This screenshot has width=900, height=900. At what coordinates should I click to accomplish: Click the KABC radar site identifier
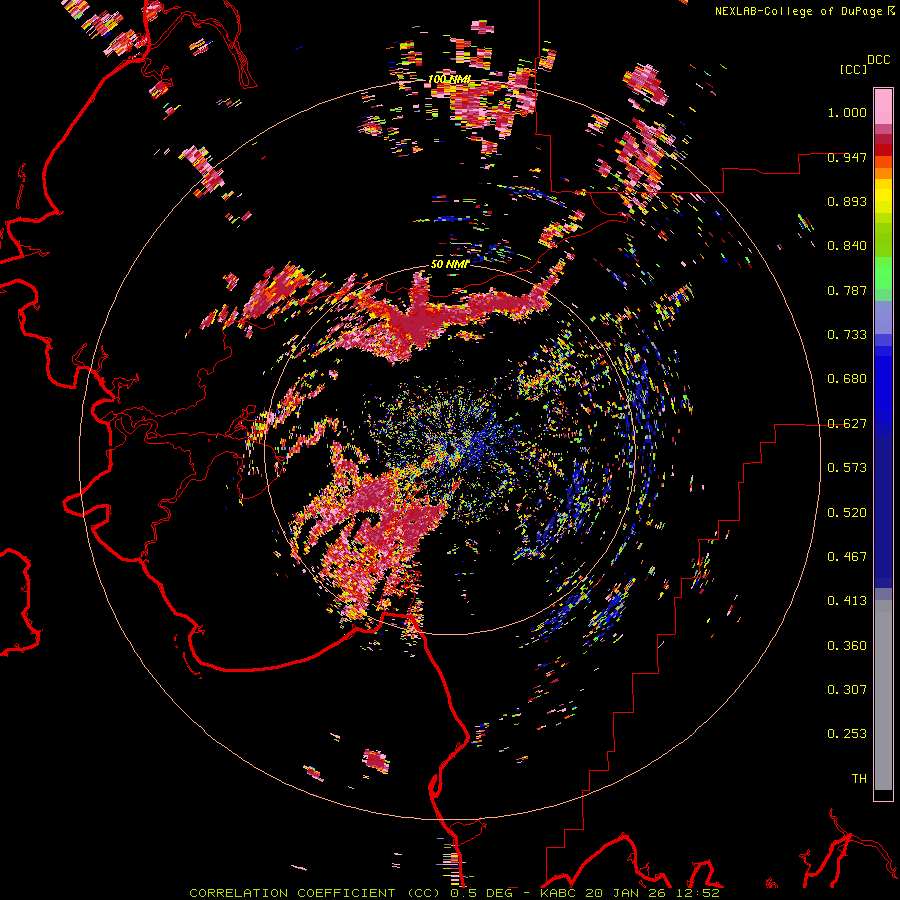tap(560, 893)
